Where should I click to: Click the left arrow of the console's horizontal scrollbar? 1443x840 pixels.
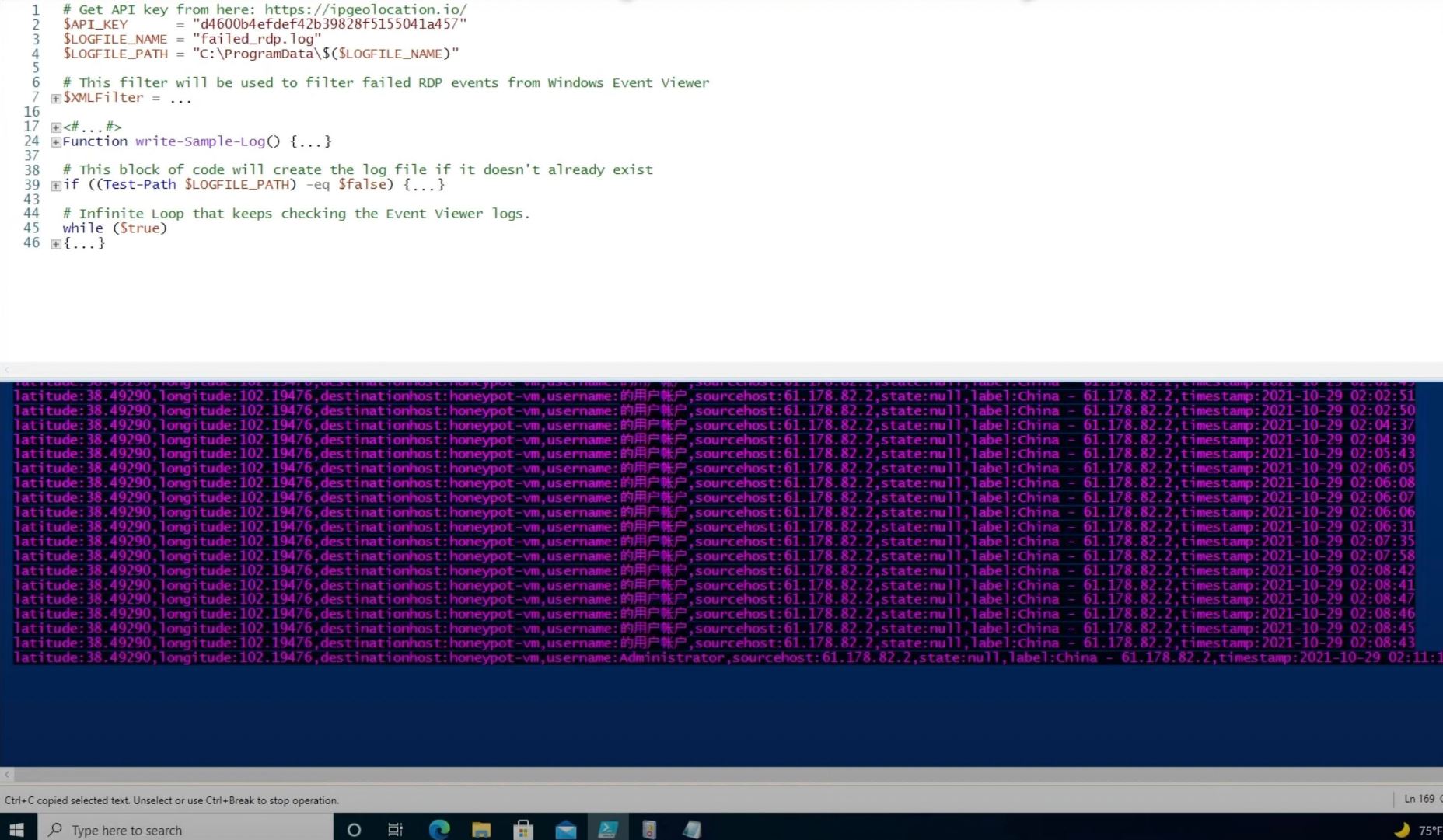[7, 775]
